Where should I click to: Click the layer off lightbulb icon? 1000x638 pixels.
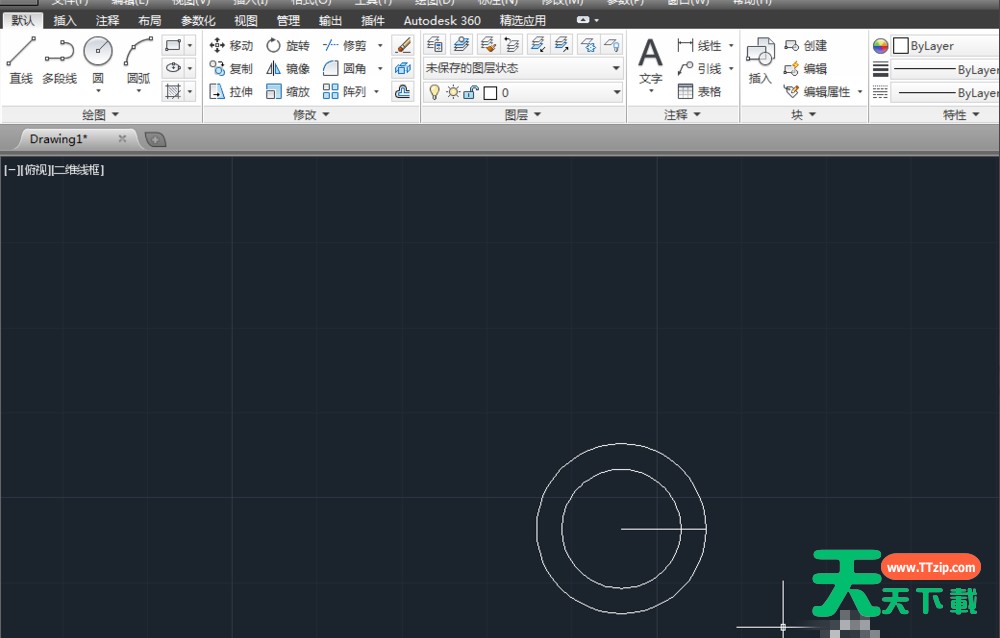[x=612, y=44]
